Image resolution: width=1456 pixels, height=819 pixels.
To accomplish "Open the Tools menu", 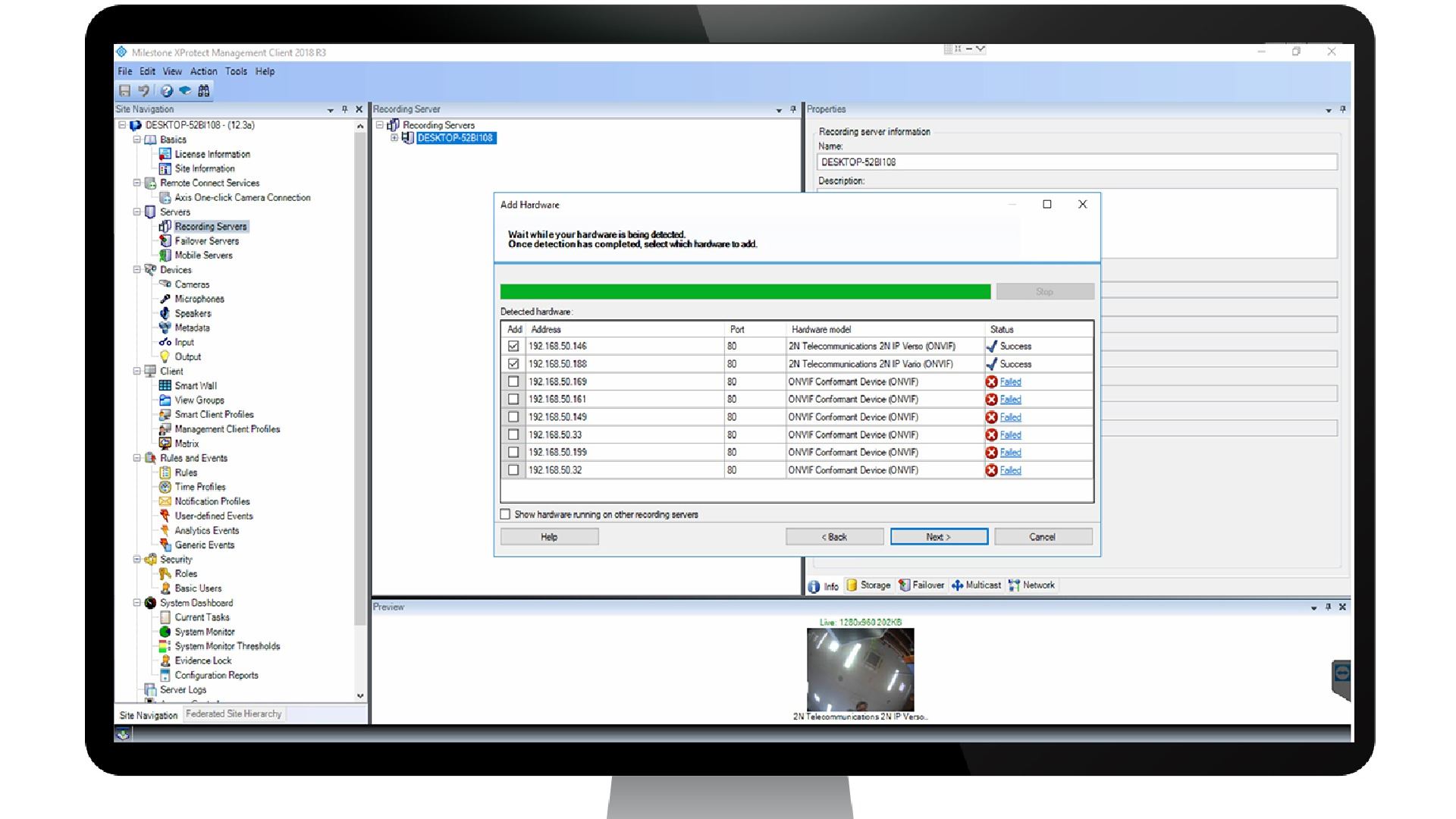I will [236, 71].
